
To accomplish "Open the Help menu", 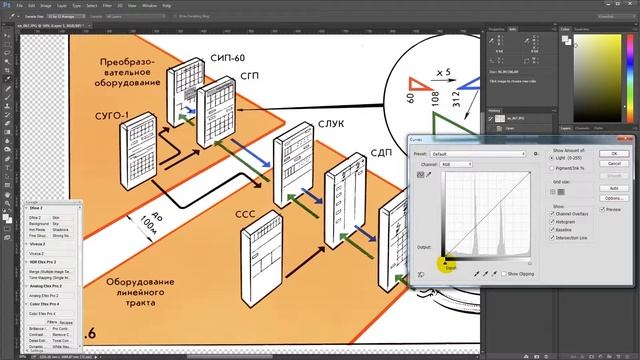I will pyautogui.click(x=167, y=6).
